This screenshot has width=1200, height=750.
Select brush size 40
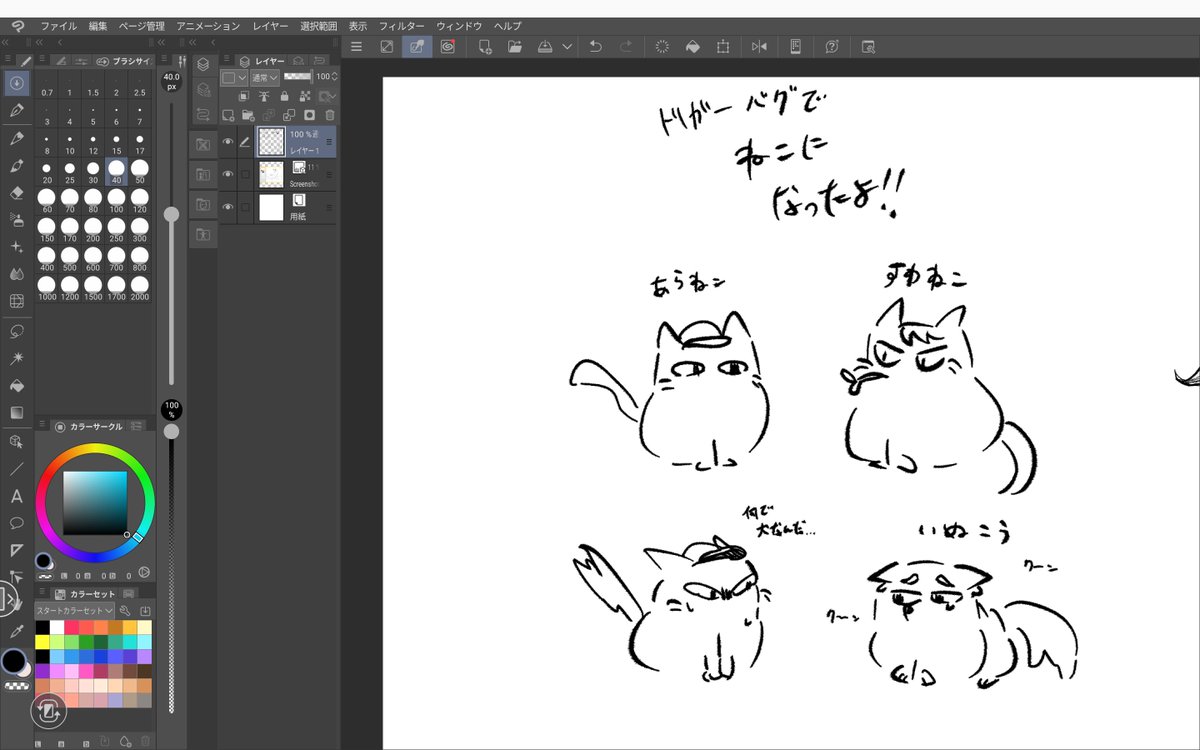point(116,171)
